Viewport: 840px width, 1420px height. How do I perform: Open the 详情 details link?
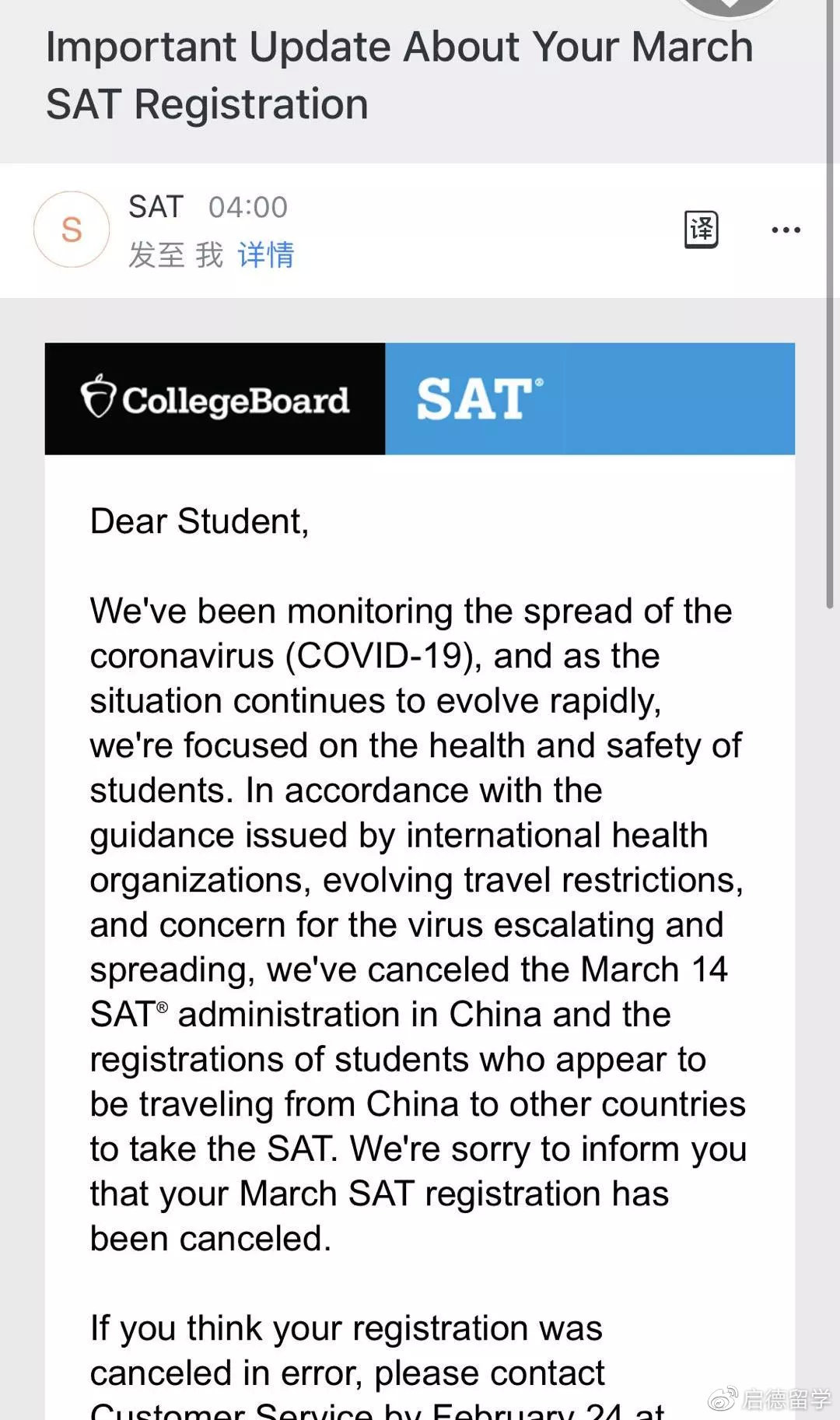click(x=266, y=254)
